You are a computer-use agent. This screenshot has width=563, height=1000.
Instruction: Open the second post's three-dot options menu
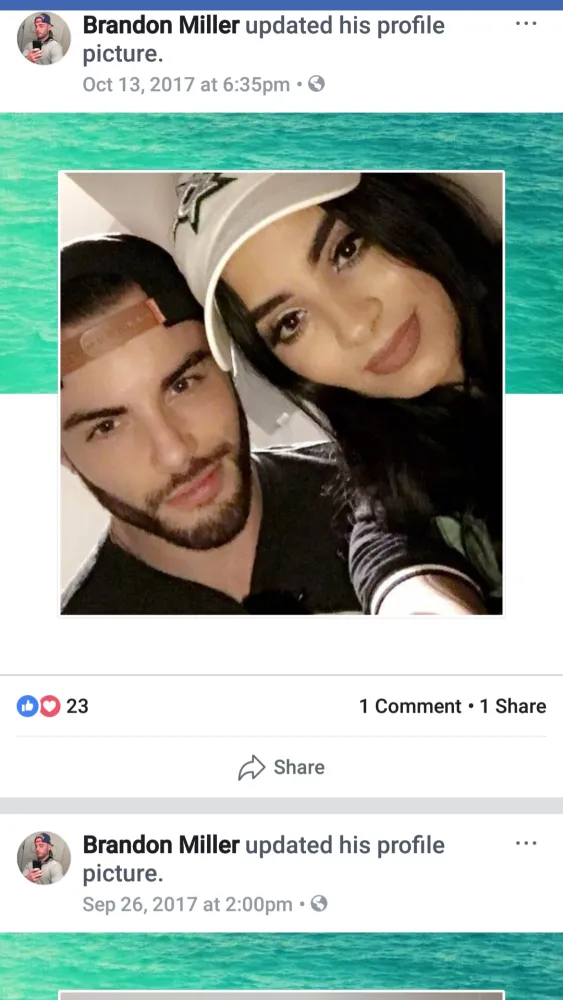click(525, 844)
